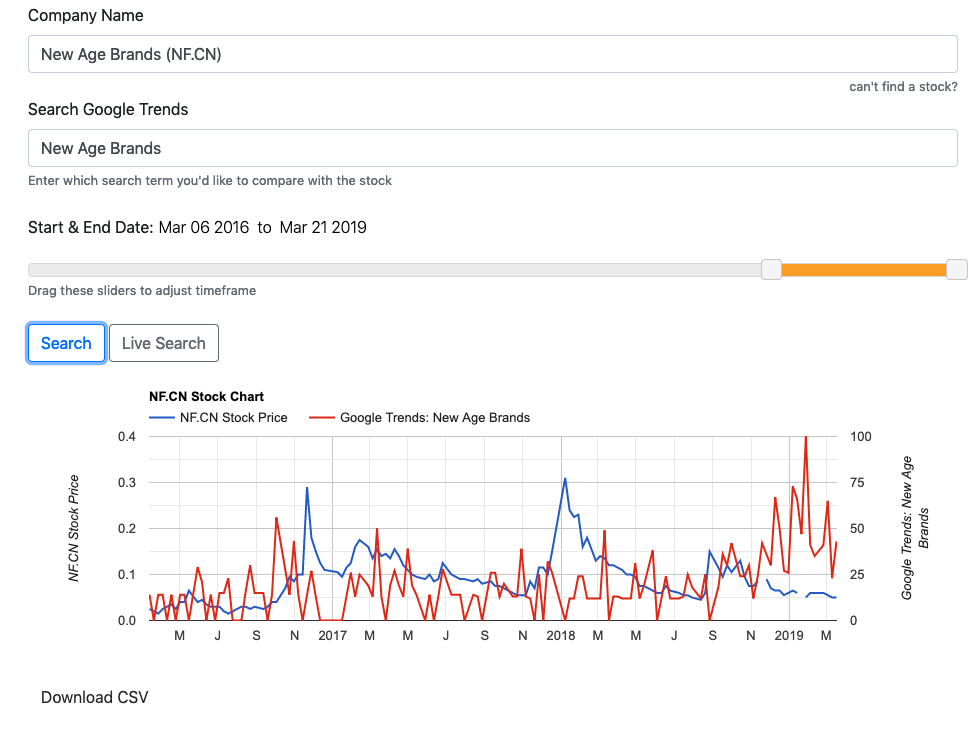
Task: Click the 2017 label on x-axis
Action: tap(332, 635)
